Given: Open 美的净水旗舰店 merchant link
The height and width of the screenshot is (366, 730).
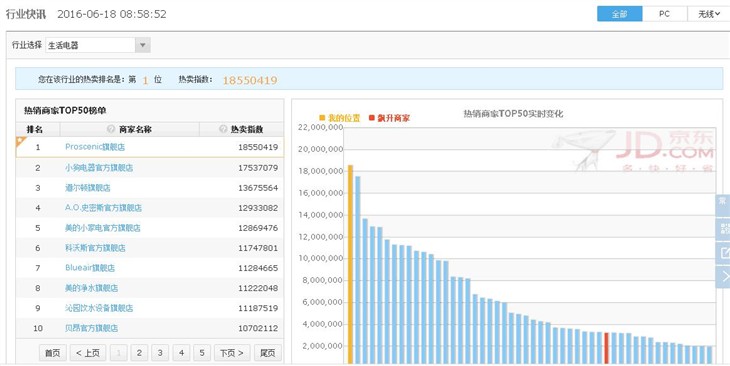Looking at the screenshot, I should (x=91, y=288).
